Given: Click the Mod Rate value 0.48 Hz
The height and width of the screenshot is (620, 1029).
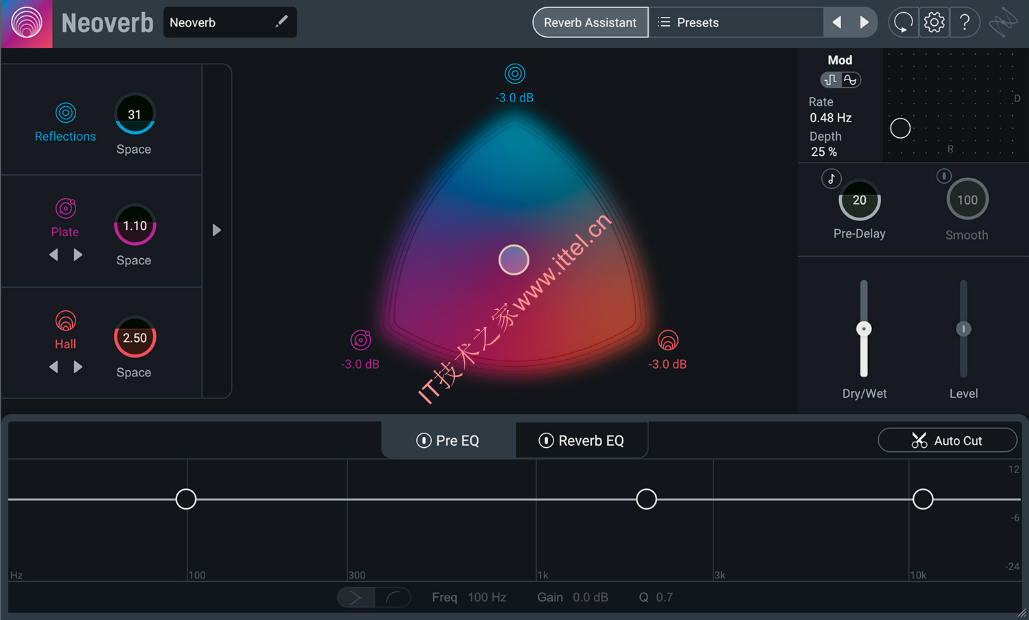Looking at the screenshot, I should point(830,118).
